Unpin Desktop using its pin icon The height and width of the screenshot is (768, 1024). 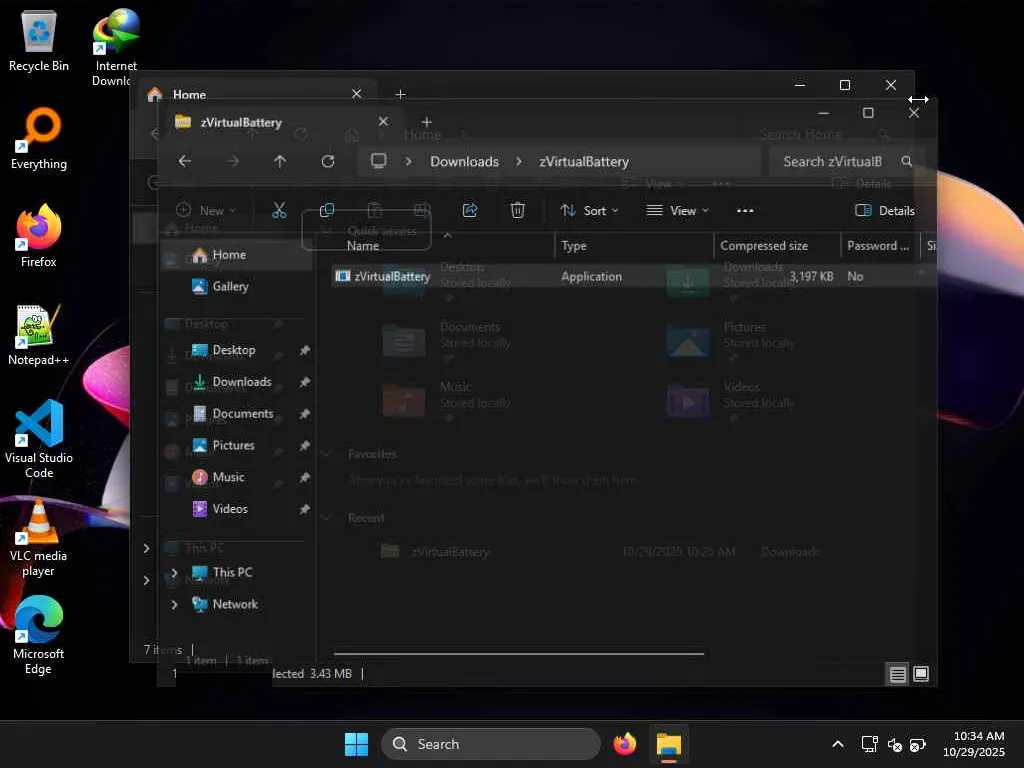click(304, 351)
